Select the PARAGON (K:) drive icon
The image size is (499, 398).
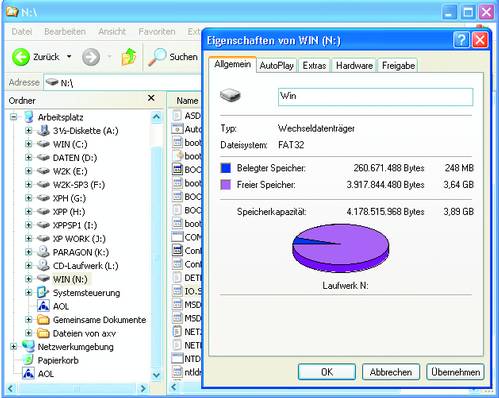pyautogui.click(x=43, y=252)
